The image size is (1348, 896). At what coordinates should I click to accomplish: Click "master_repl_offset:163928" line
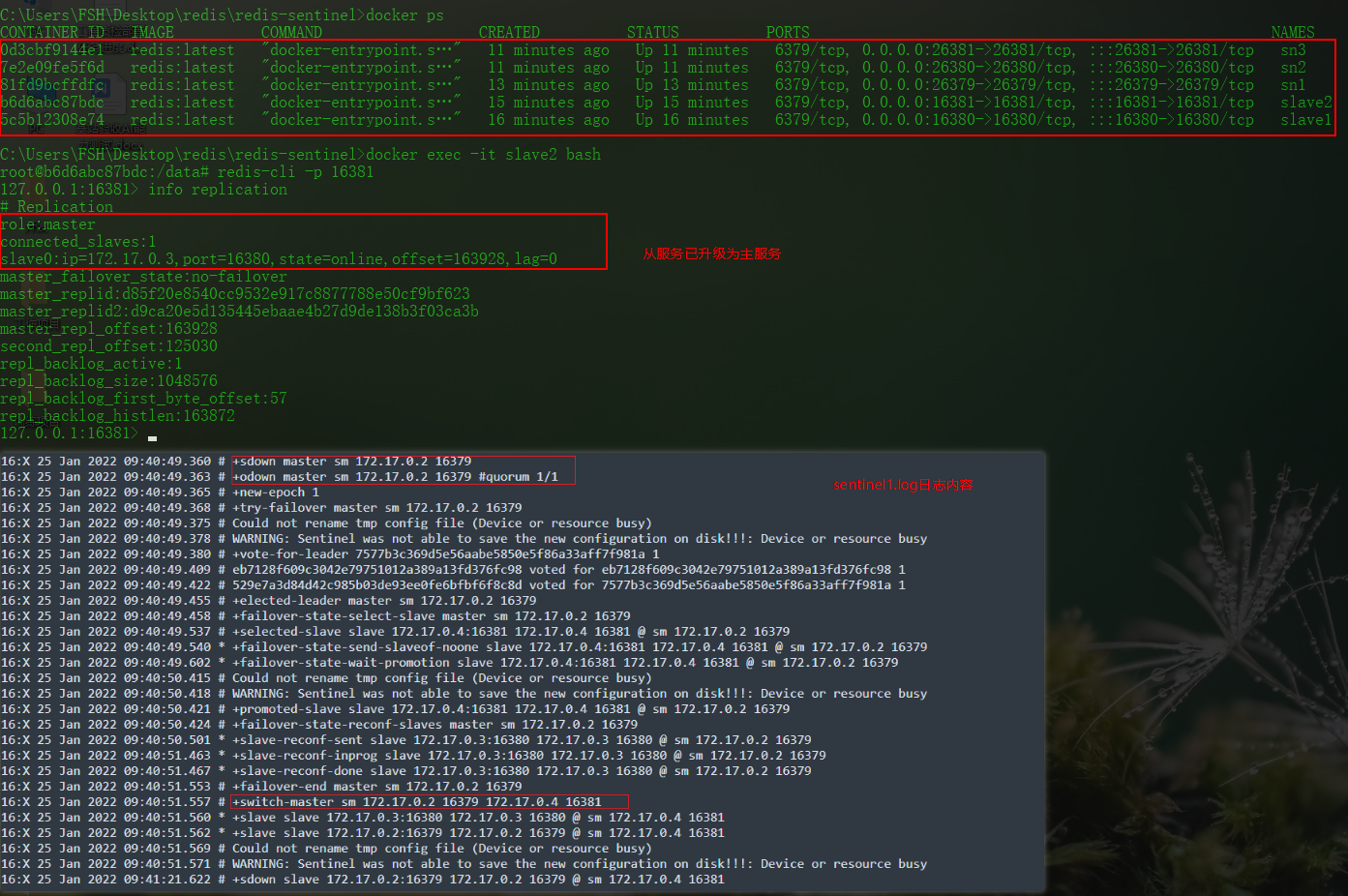[x=108, y=329]
